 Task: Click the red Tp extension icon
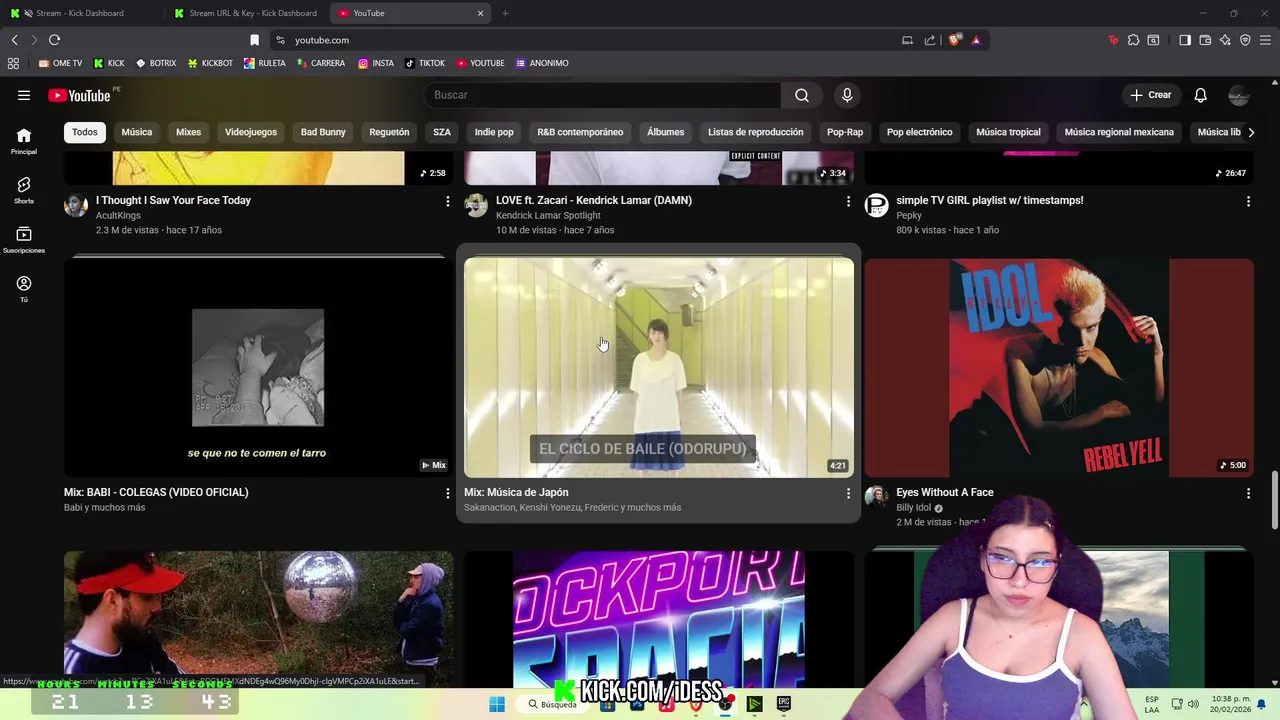pos(1113,40)
